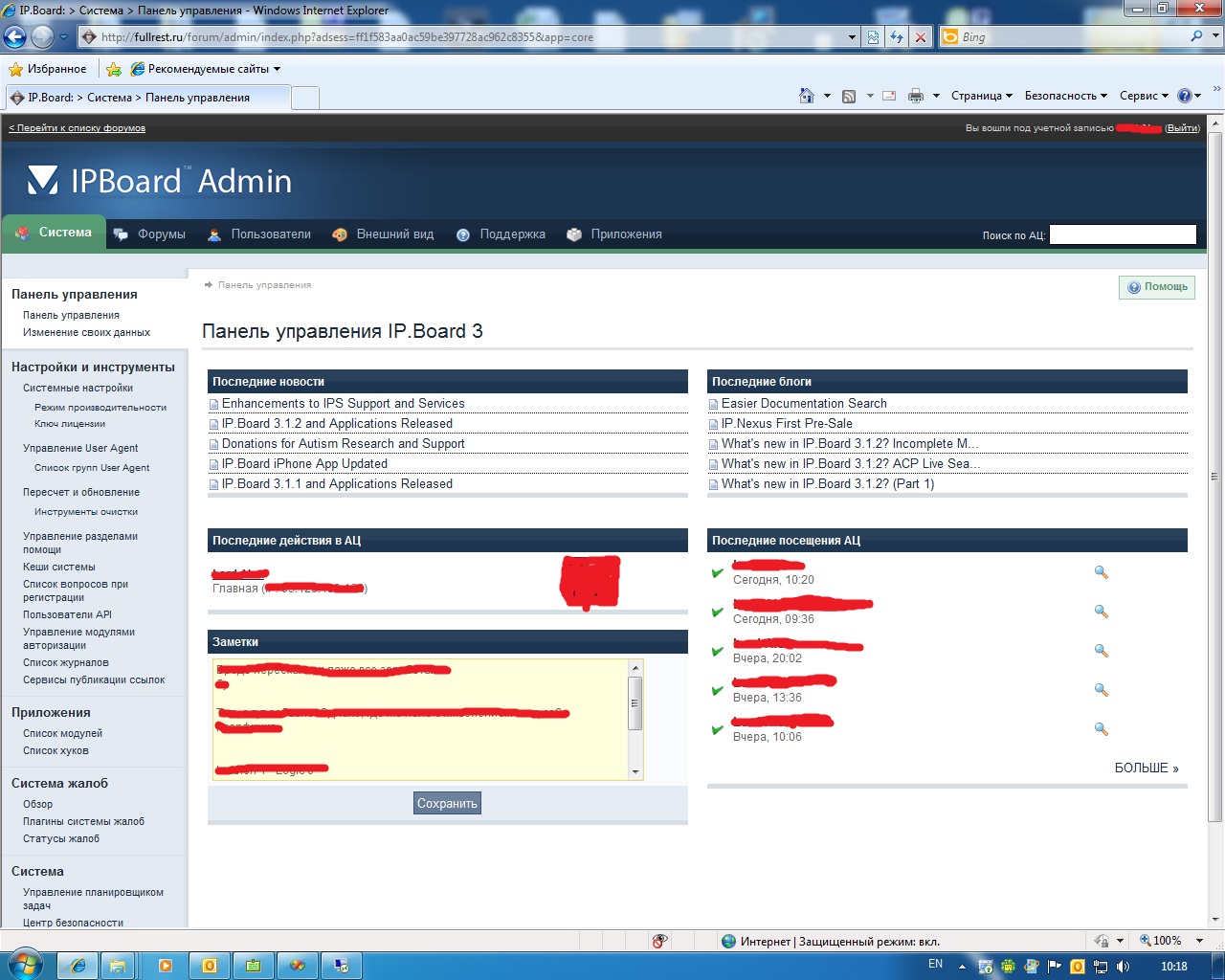Click the Stop loading red X icon
The image size is (1225, 980).
[921, 37]
